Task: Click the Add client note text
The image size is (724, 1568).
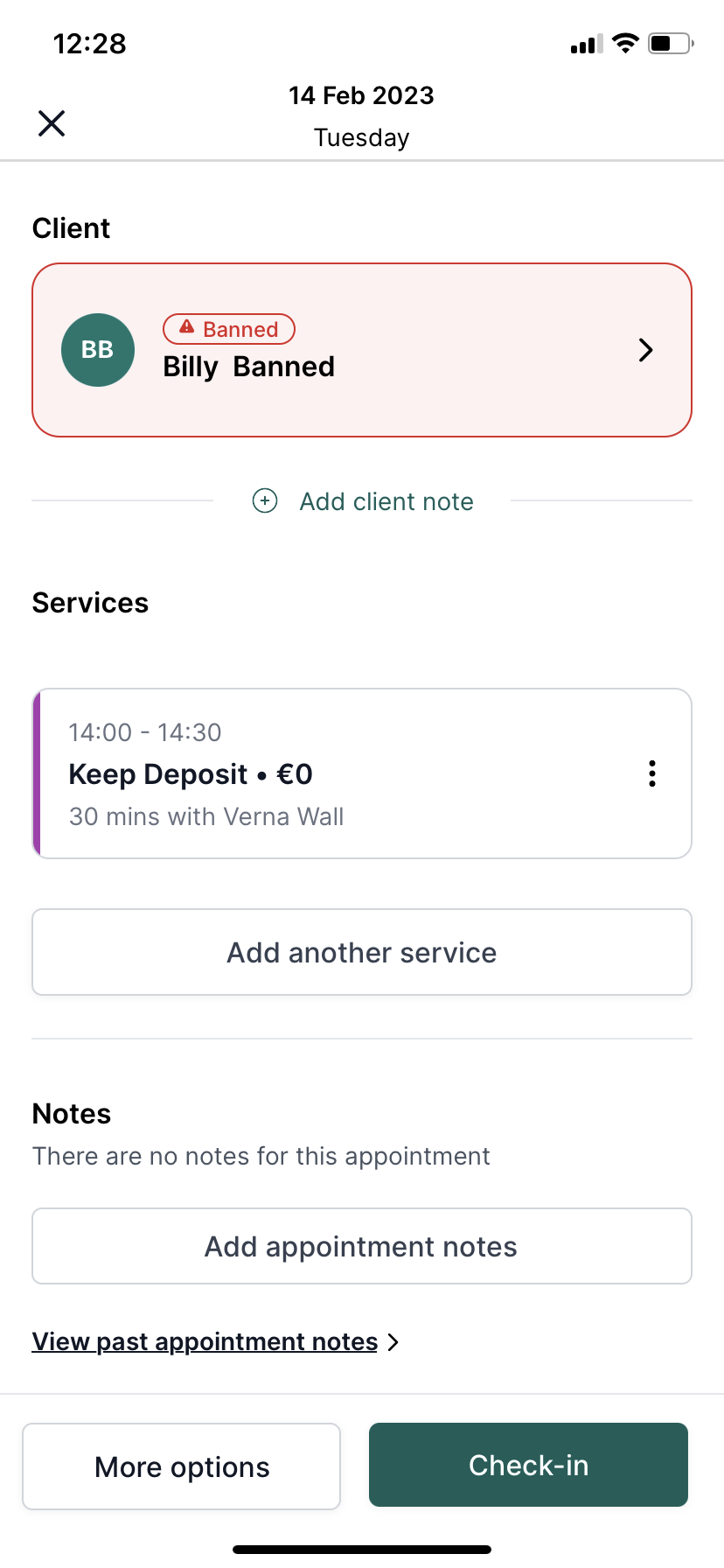Action: (386, 501)
